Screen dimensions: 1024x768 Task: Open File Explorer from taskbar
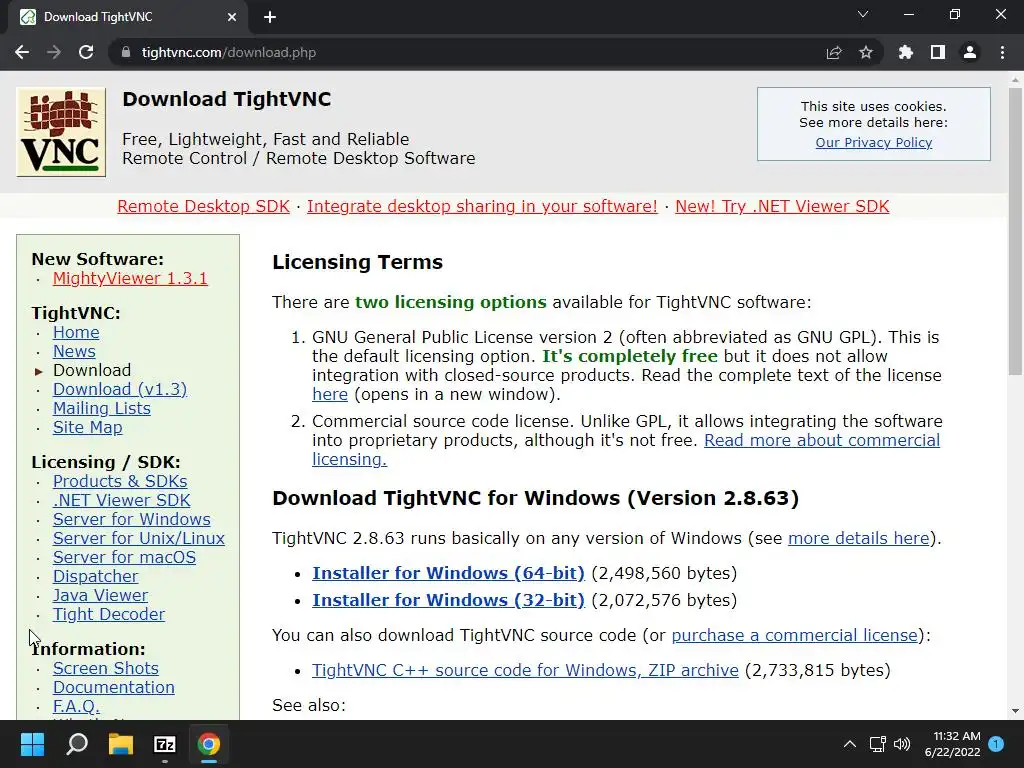coord(121,744)
